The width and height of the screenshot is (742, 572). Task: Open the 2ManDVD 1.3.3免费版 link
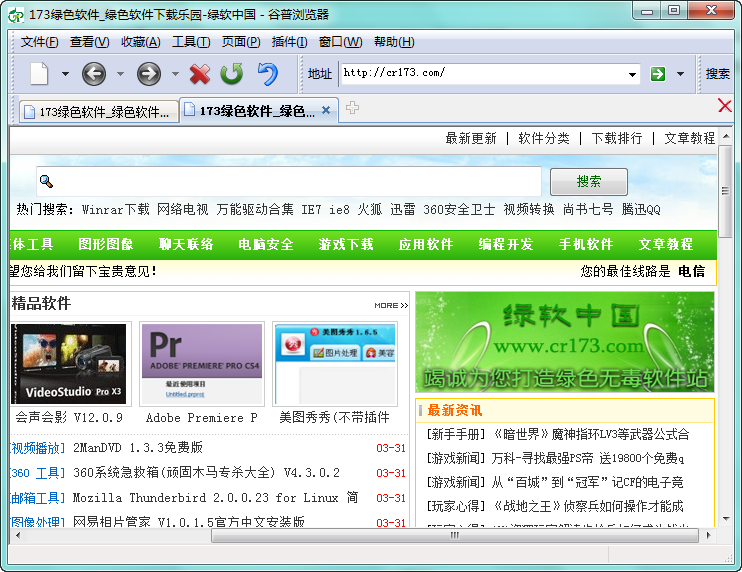click(x=138, y=448)
